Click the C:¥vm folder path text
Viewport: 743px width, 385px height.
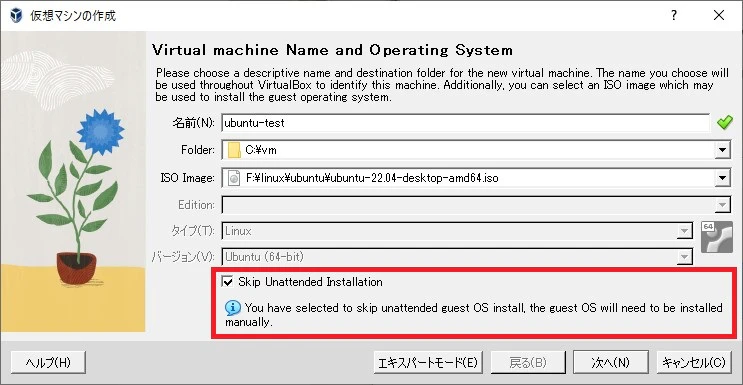tap(261, 151)
